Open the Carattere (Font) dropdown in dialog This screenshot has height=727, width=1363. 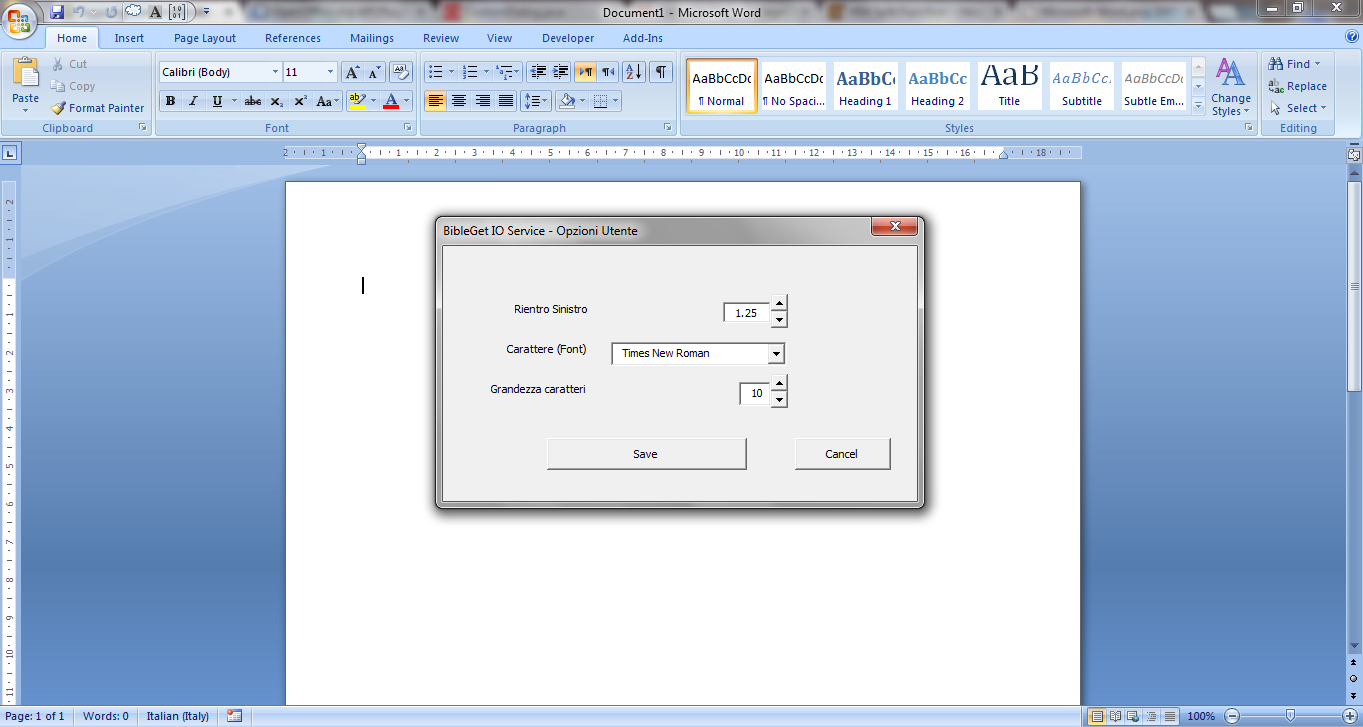pos(775,353)
